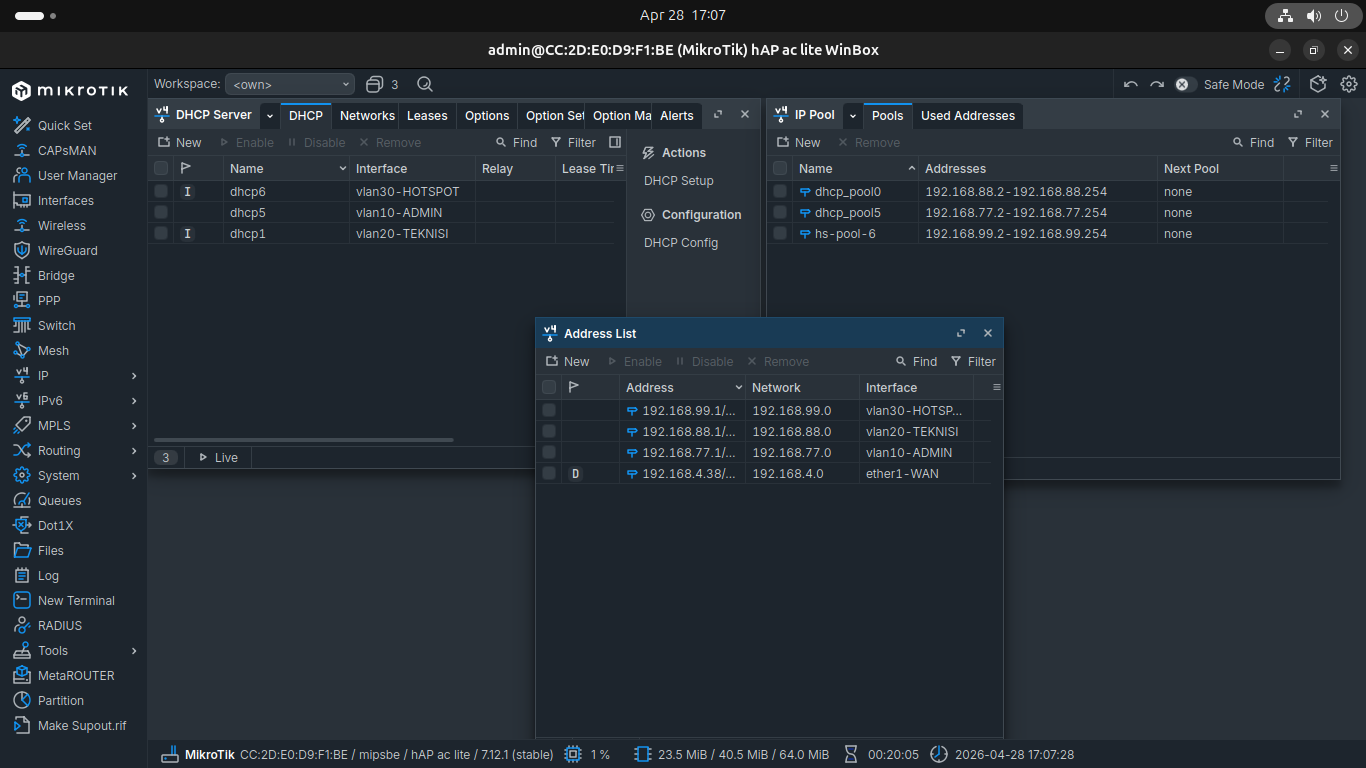Open the open-windows list showing 3
1366x768 pixels.
pos(382,84)
